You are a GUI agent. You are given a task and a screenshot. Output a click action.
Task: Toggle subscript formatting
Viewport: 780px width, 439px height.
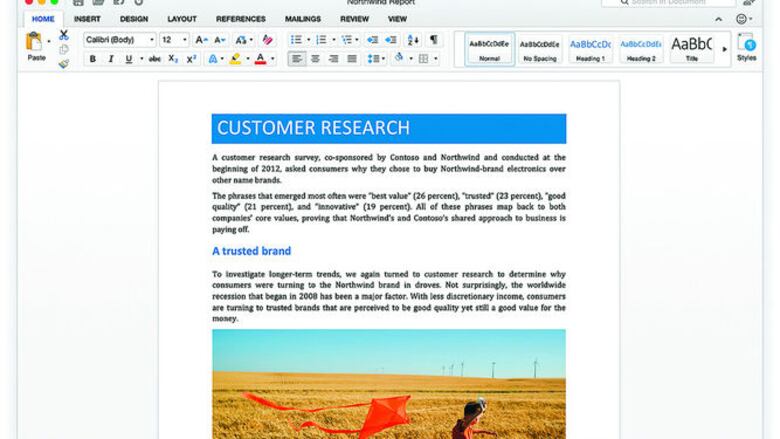pos(173,59)
